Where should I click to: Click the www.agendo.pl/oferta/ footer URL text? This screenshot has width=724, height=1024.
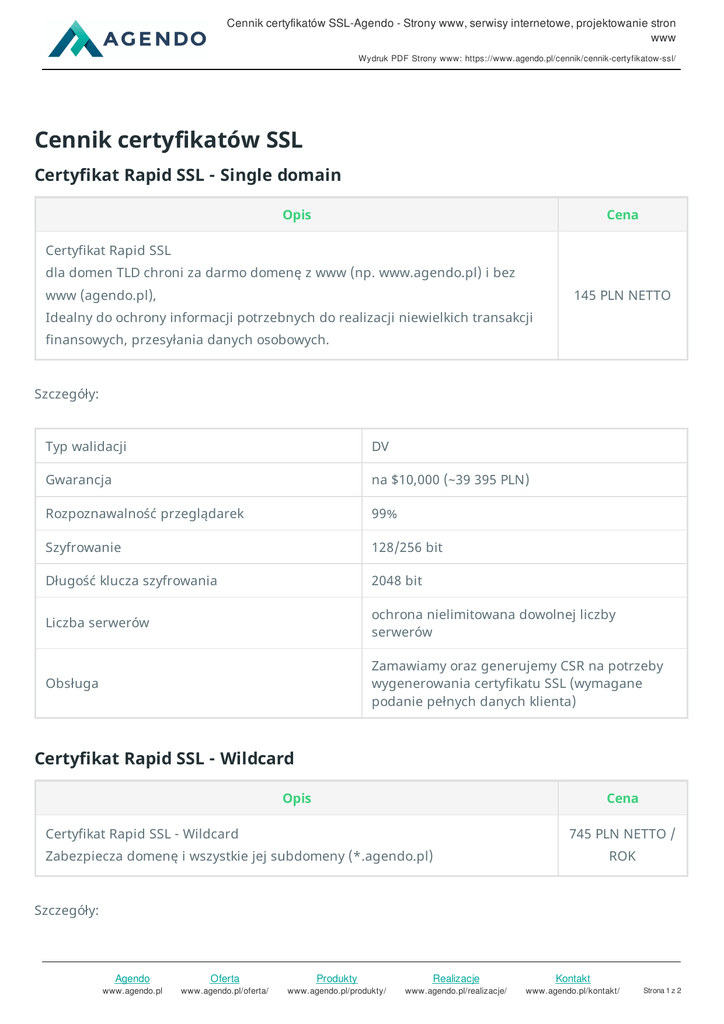[224, 991]
